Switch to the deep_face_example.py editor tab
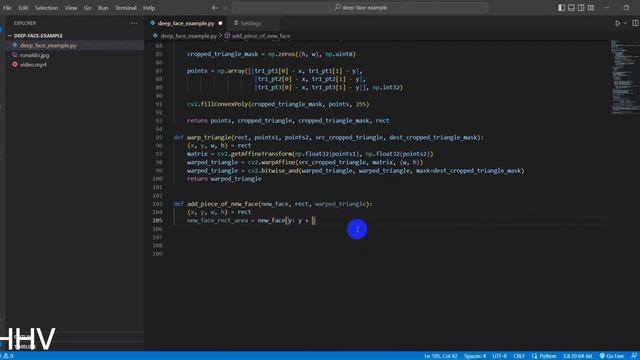This screenshot has height=360, width=640. pyautogui.click(x=186, y=23)
